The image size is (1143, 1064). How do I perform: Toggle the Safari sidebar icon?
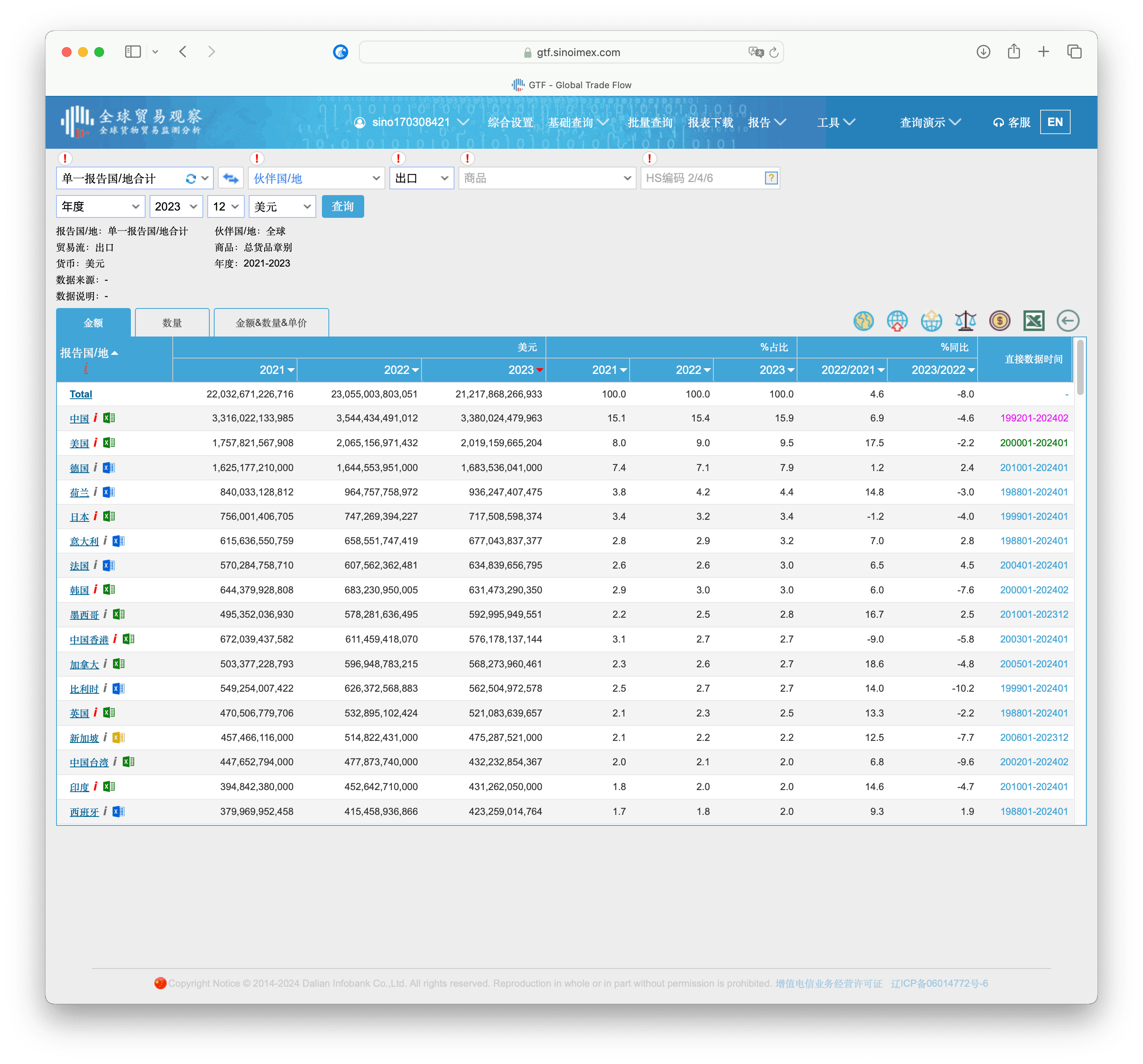pos(133,52)
